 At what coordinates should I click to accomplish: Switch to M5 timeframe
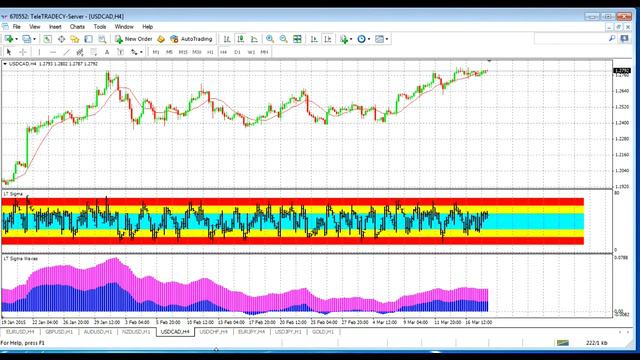tap(169, 52)
